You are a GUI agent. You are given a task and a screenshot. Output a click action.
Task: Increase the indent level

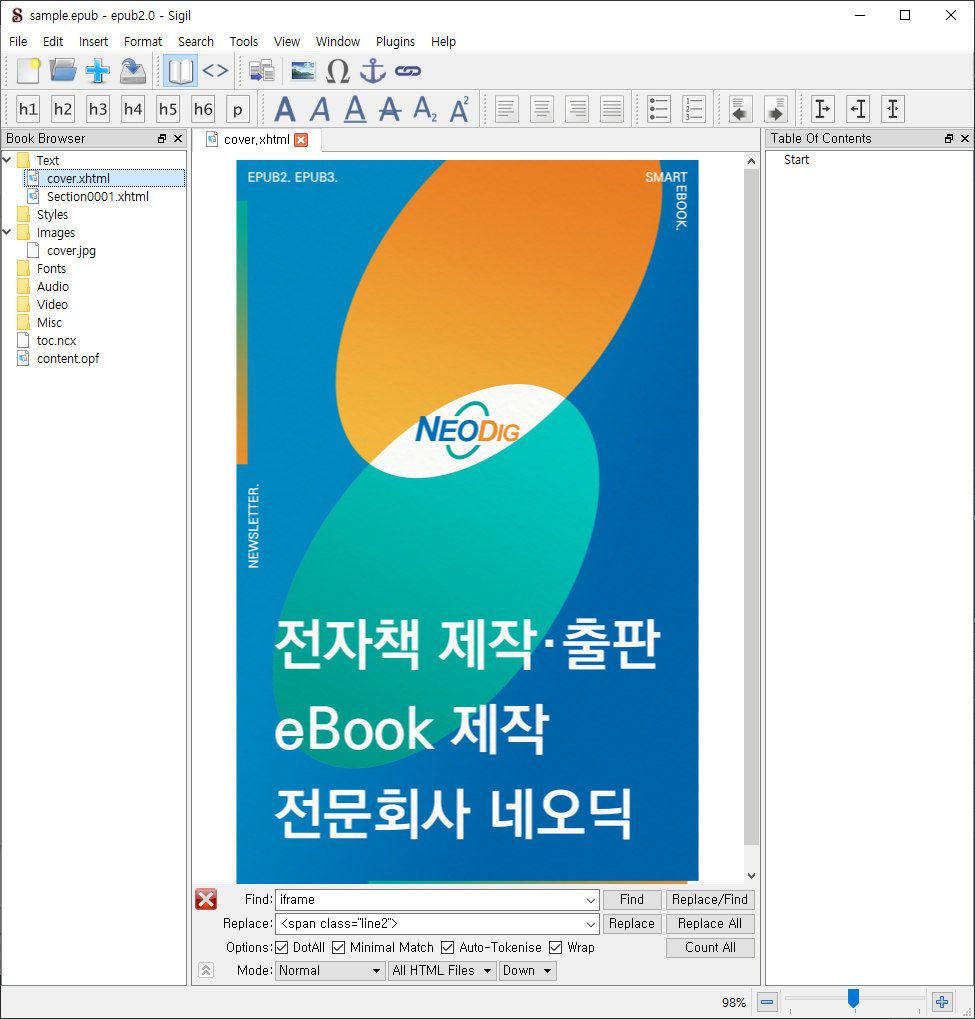[776, 109]
